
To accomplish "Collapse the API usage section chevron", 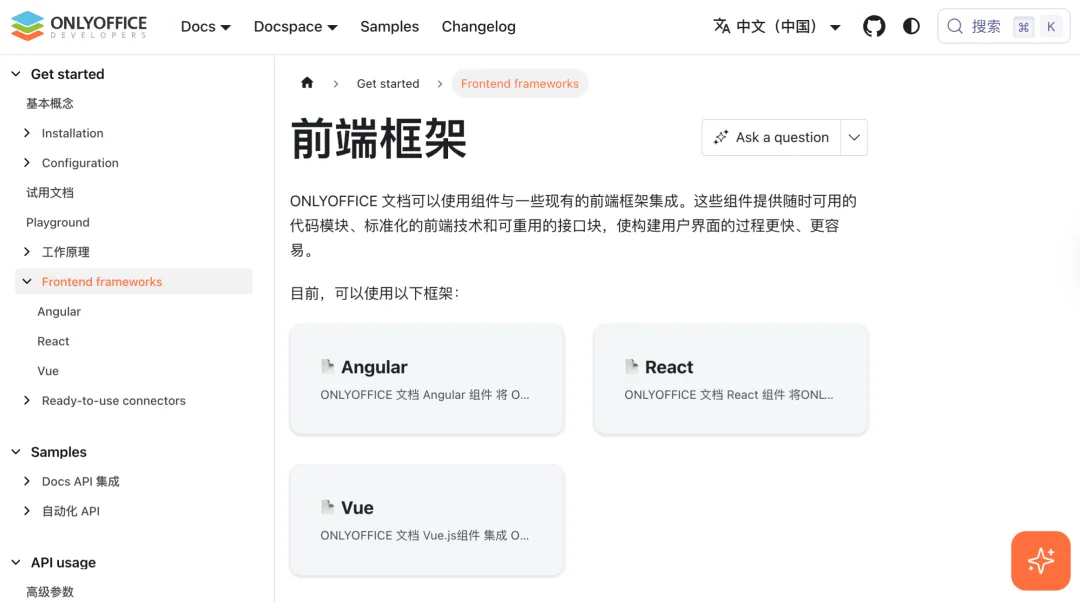I will [x=16, y=562].
